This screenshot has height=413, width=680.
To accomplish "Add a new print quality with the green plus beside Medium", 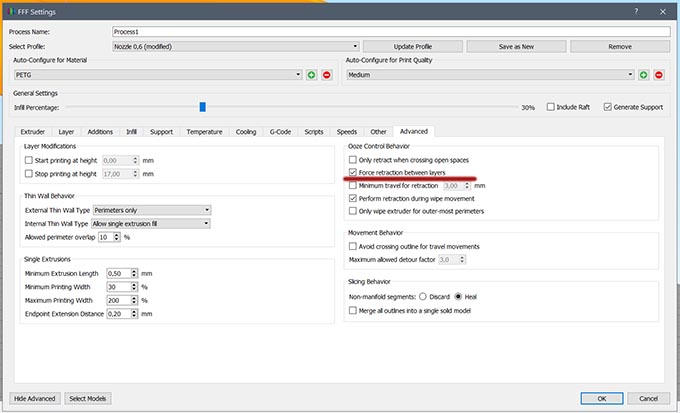I will (644, 75).
